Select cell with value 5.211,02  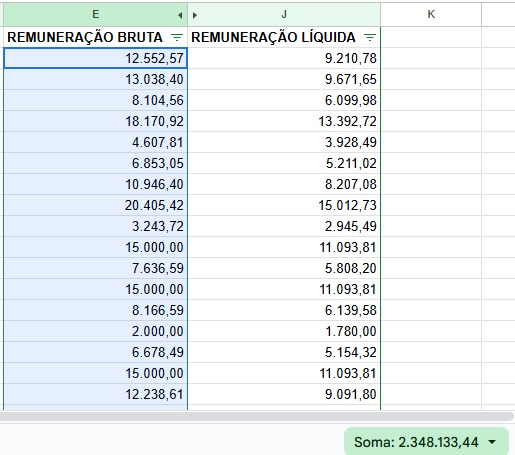pyautogui.click(x=284, y=163)
